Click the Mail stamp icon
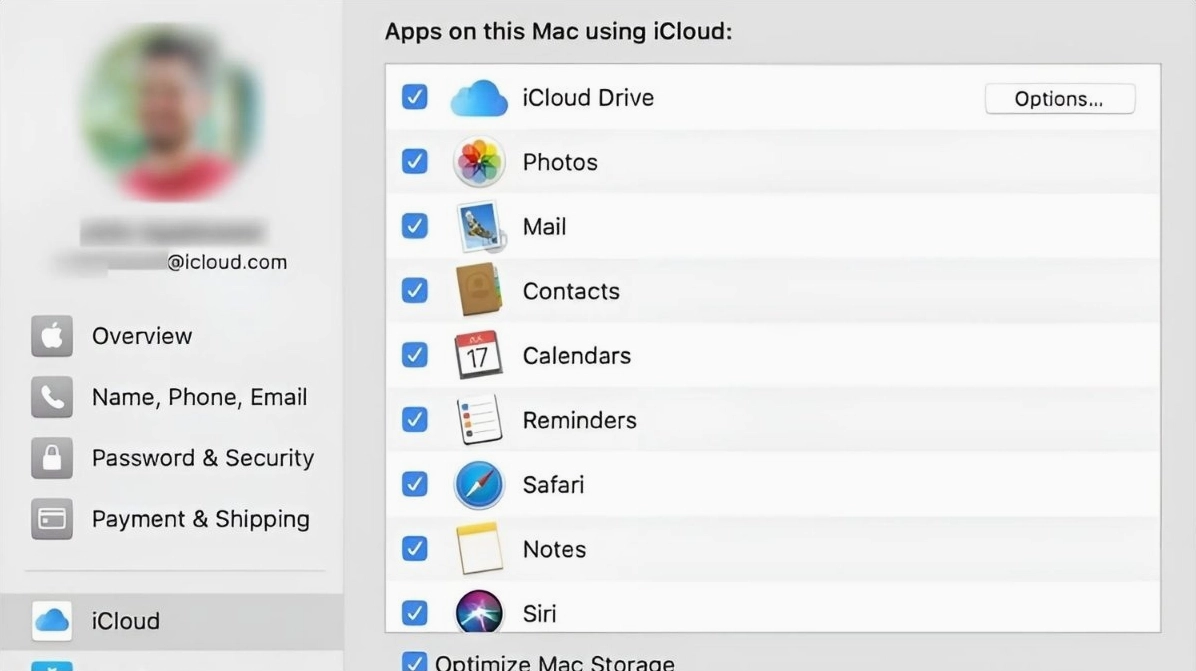Screen dimensions: 1196x671 480,227
